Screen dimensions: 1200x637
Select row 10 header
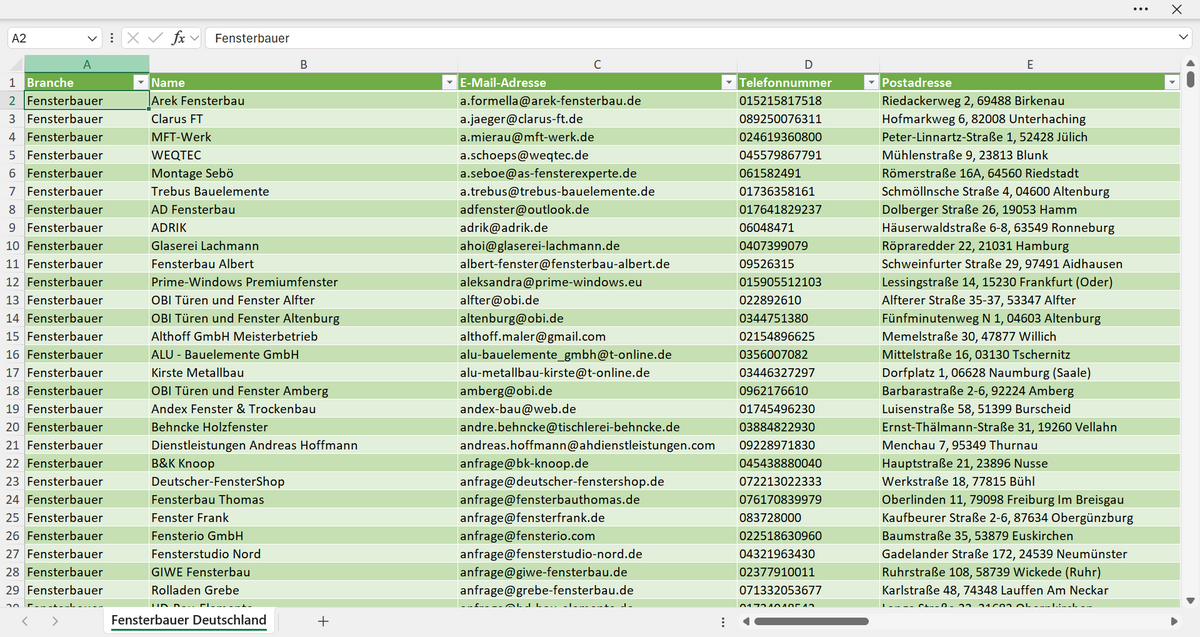pos(12,246)
